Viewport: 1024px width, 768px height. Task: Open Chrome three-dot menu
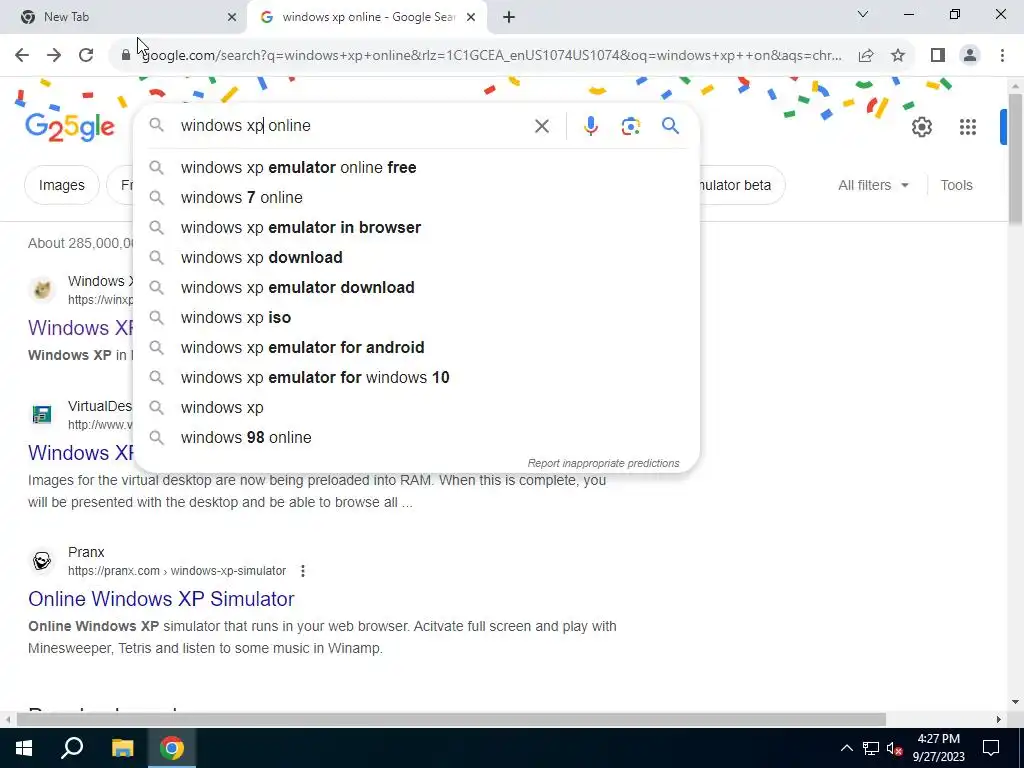1002,56
